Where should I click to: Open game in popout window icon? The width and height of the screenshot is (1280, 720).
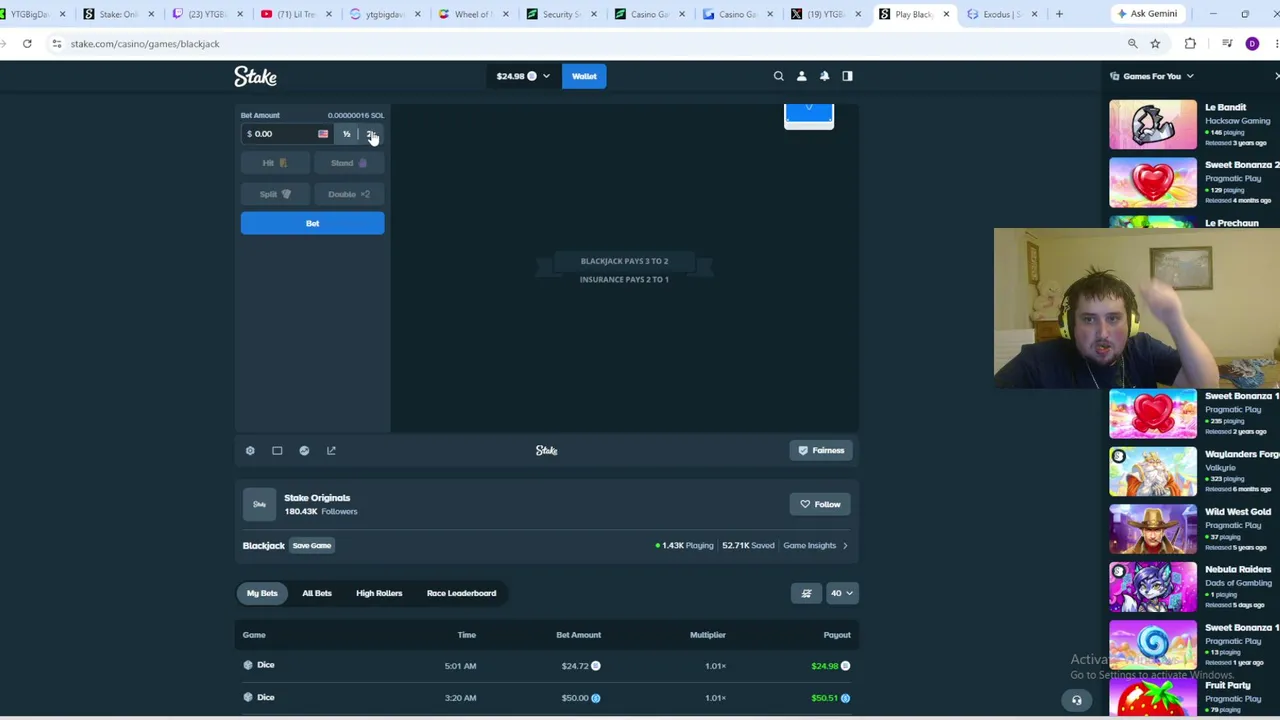(x=331, y=451)
